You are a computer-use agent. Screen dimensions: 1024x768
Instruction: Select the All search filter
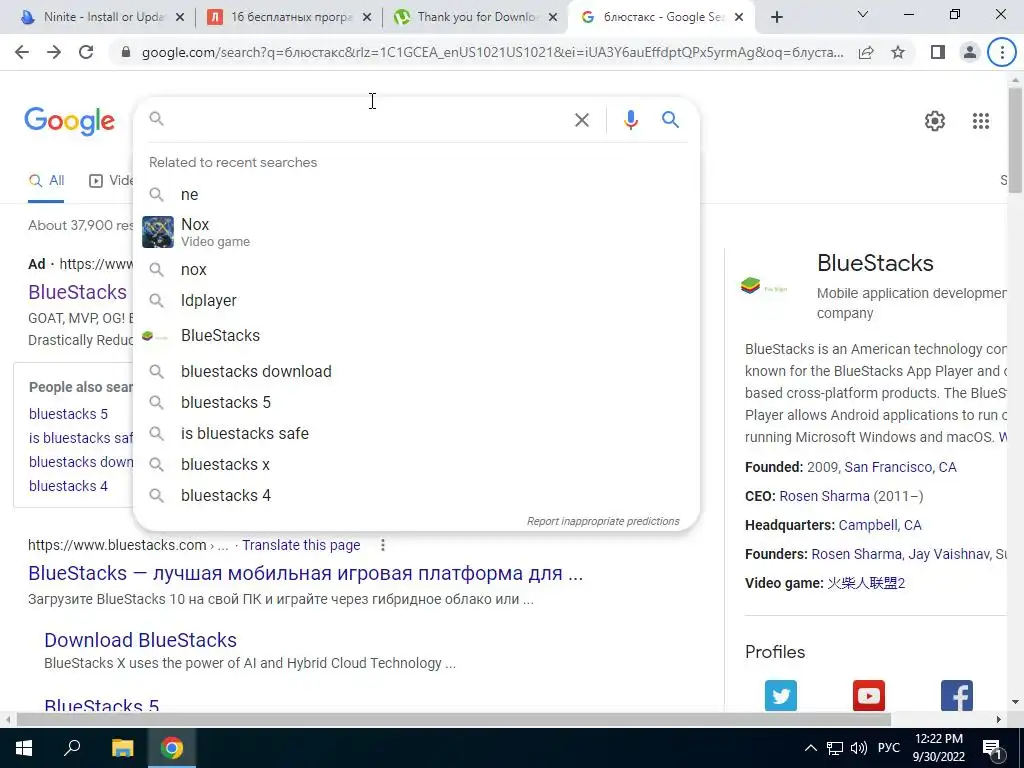pos(46,180)
